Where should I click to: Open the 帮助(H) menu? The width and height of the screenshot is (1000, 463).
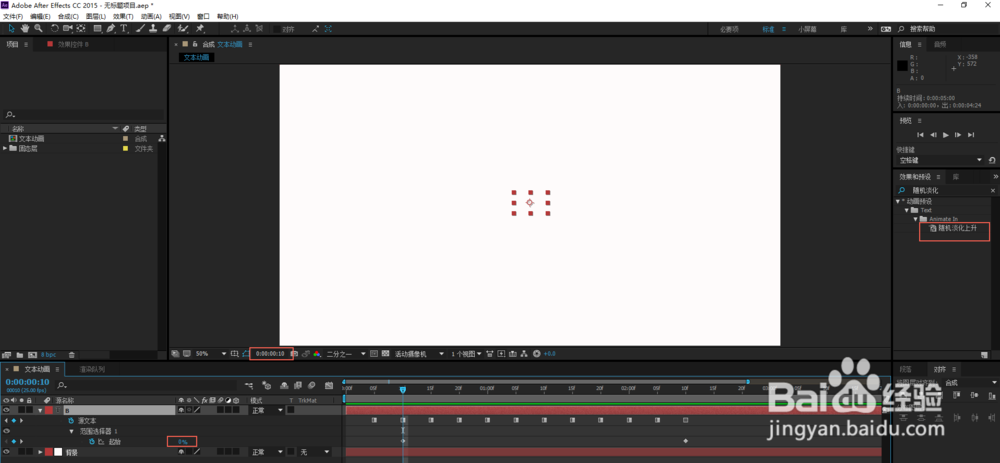[x=228, y=16]
